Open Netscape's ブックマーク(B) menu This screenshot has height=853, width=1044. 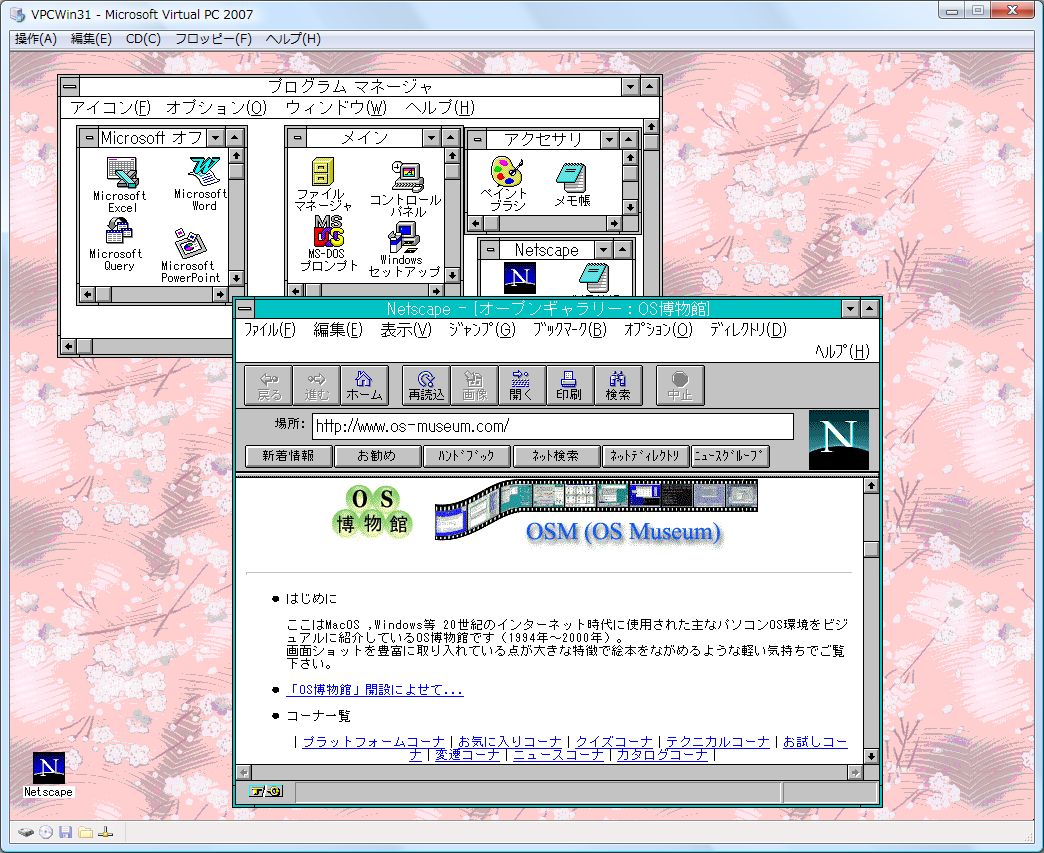point(570,330)
